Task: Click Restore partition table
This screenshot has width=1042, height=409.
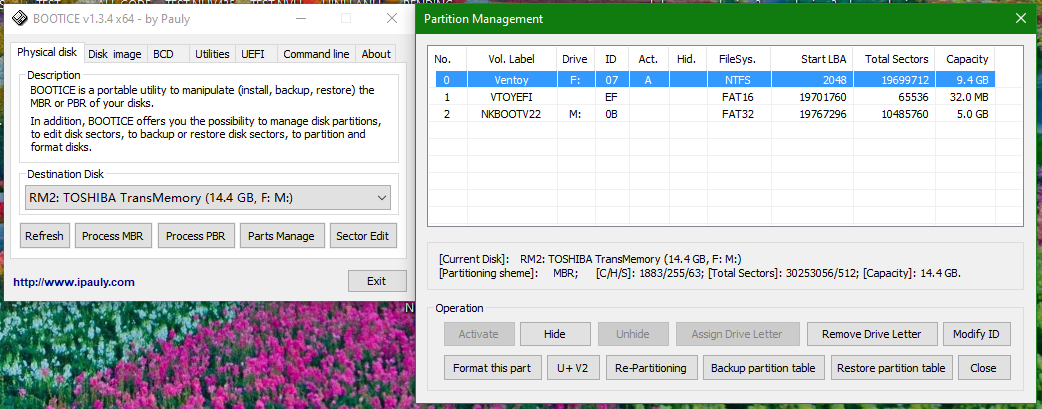Action: (891, 368)
